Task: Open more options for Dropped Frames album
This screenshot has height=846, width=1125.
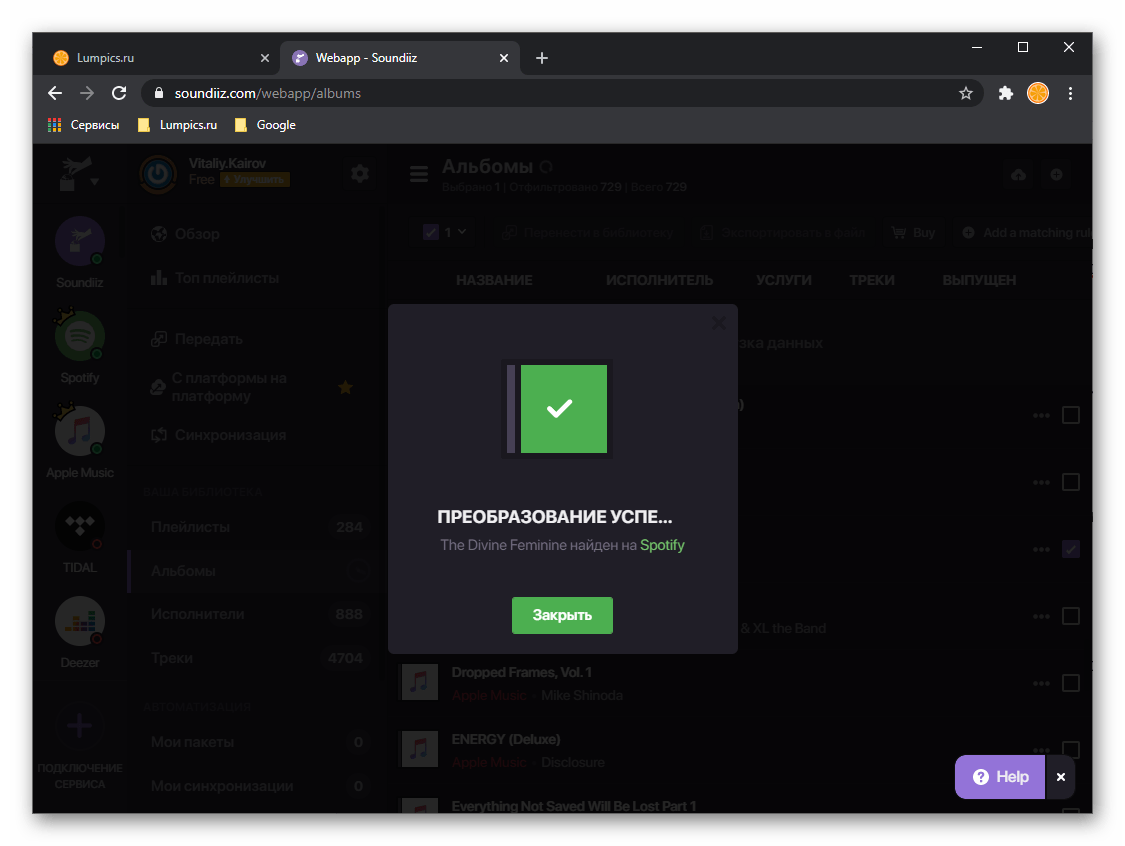Action: pos(1042,683)
